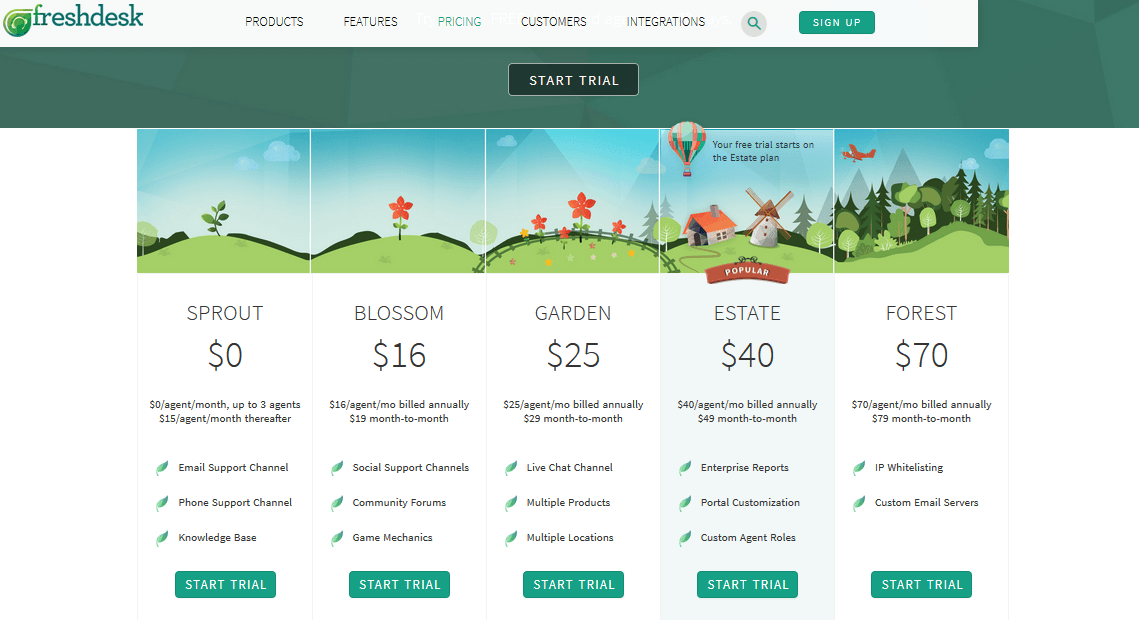The height and width of the screenshot is (620, 1139).
Task: Click '$79 month-to-month' text
Action: click(921, 419)
